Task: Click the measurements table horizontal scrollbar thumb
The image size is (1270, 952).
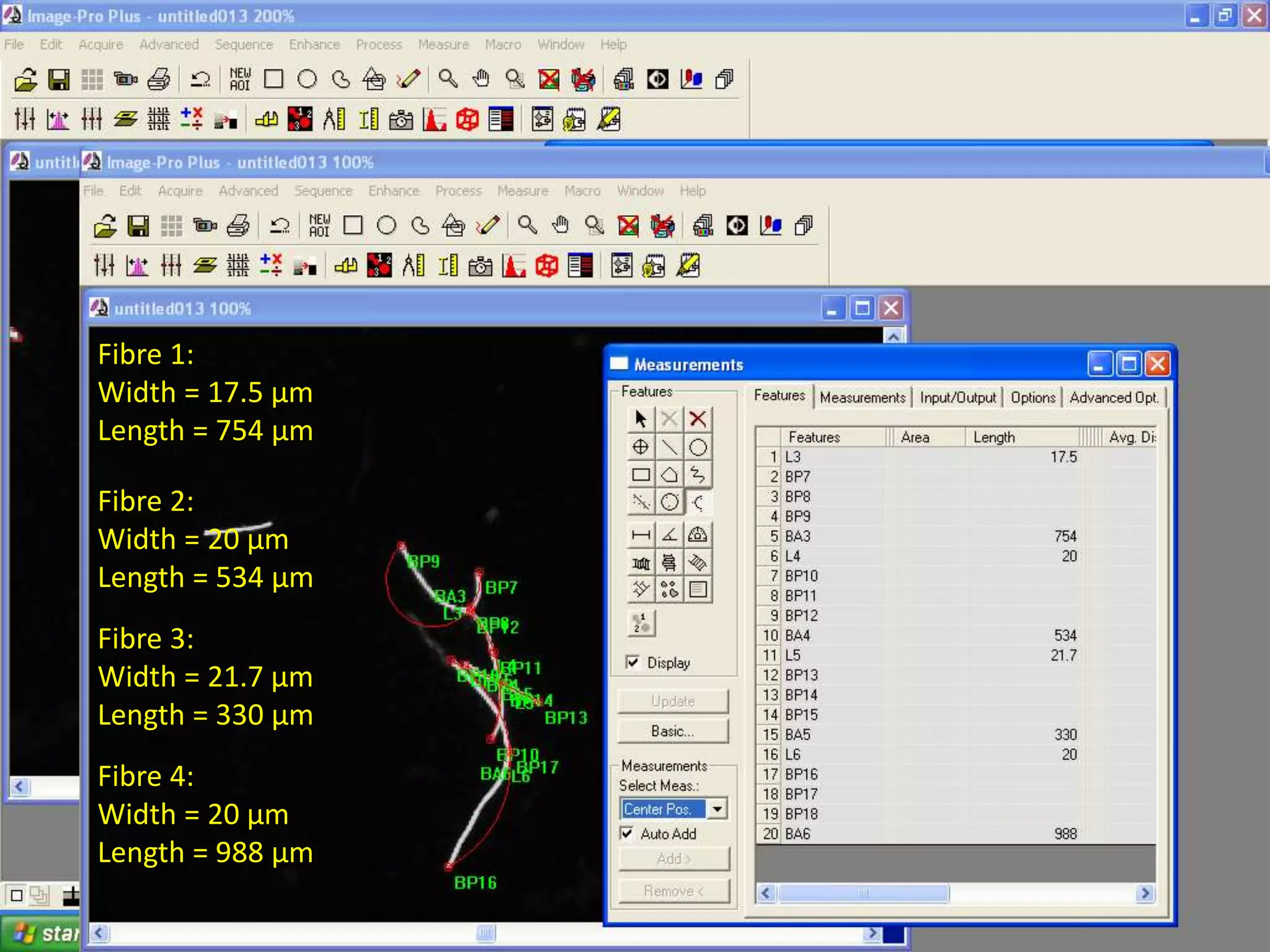Action: (863, 893)
